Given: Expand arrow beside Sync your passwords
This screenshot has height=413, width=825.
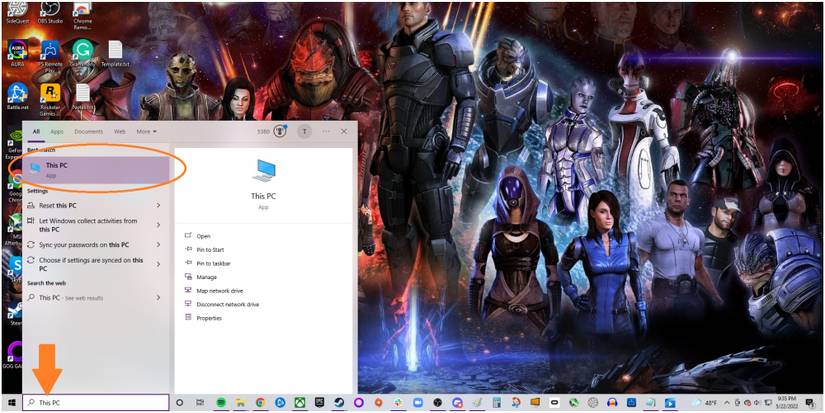Looking at the screenshot, I should [x=158, y=245].
